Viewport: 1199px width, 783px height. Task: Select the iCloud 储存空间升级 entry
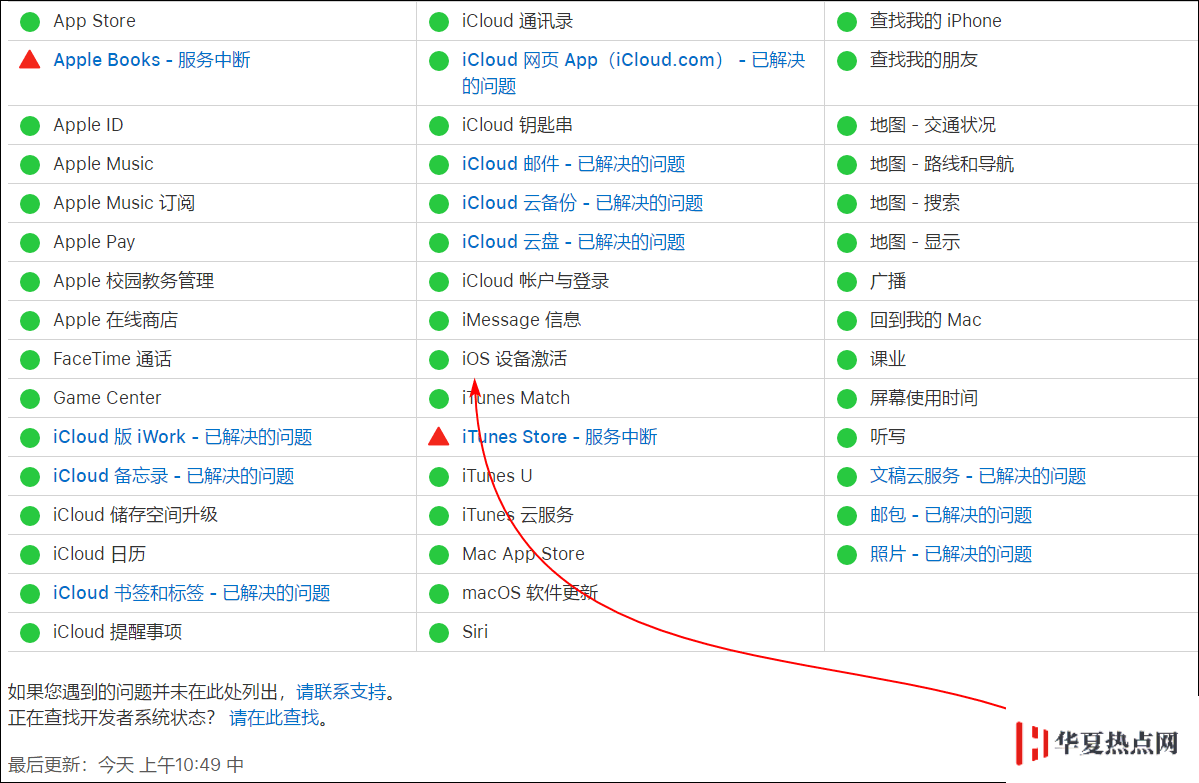[135, 515]
